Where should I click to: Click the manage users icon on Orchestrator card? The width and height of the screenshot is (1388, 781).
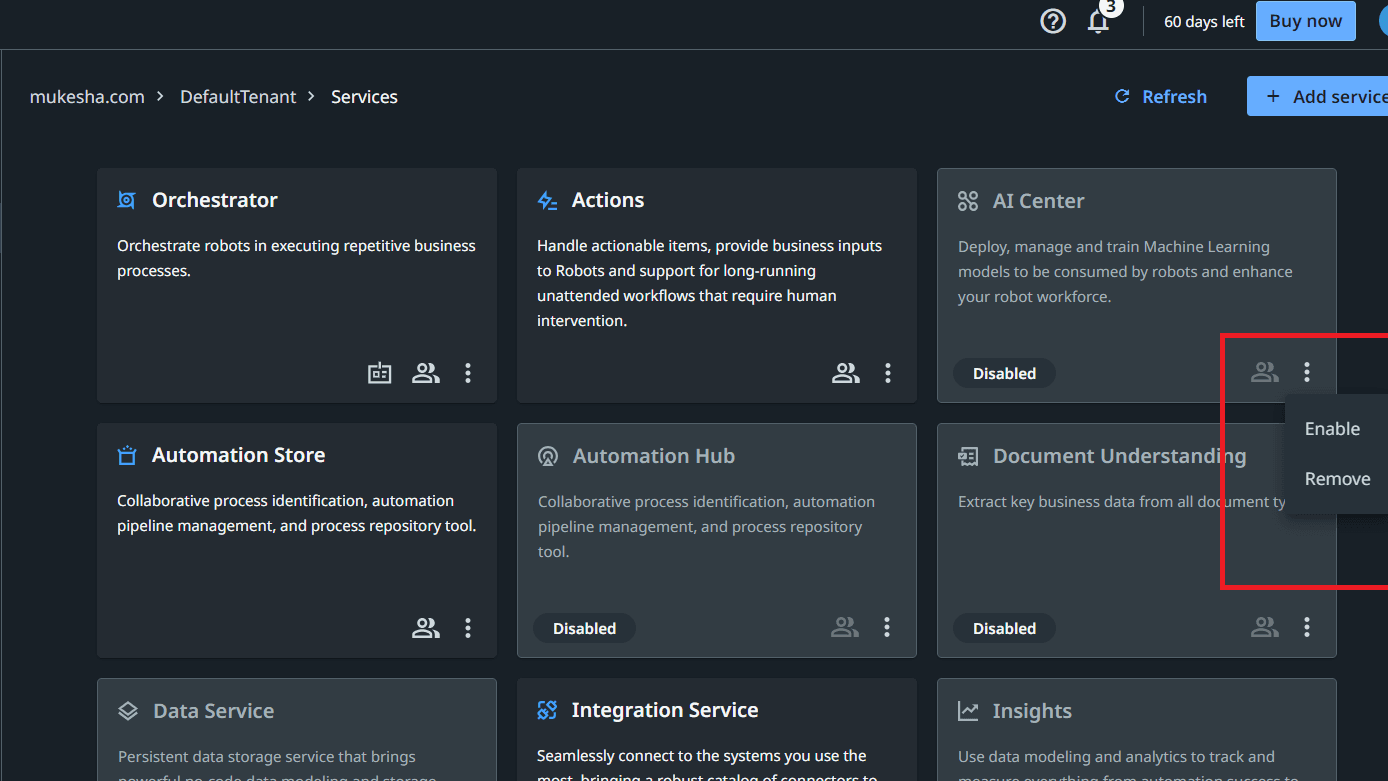point(425,372)
